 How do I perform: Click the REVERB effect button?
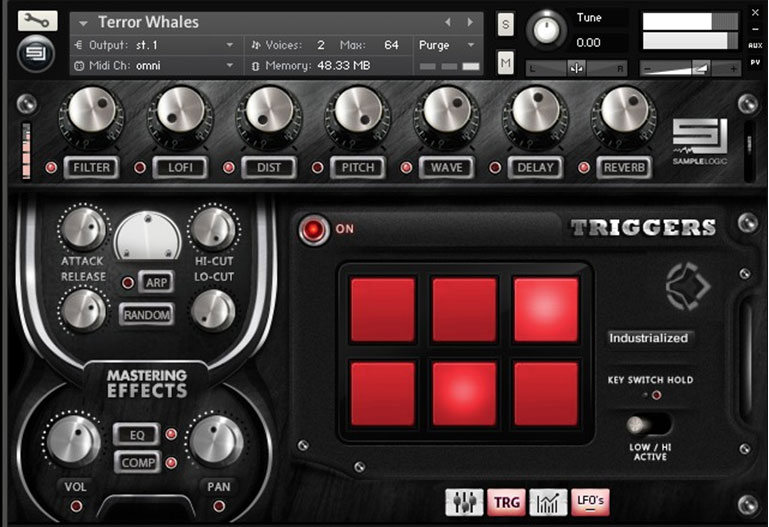tap(621, 168)
